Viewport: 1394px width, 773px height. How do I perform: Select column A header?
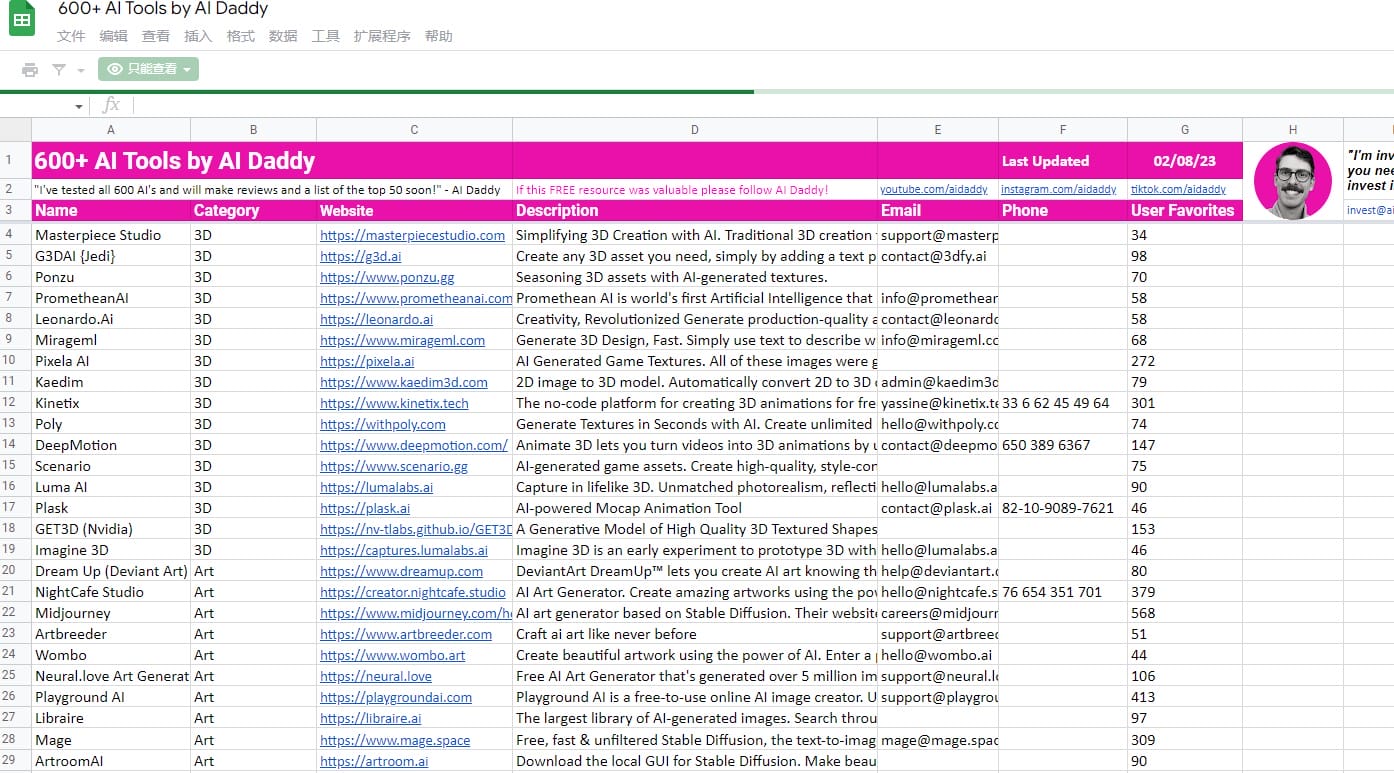111,130
